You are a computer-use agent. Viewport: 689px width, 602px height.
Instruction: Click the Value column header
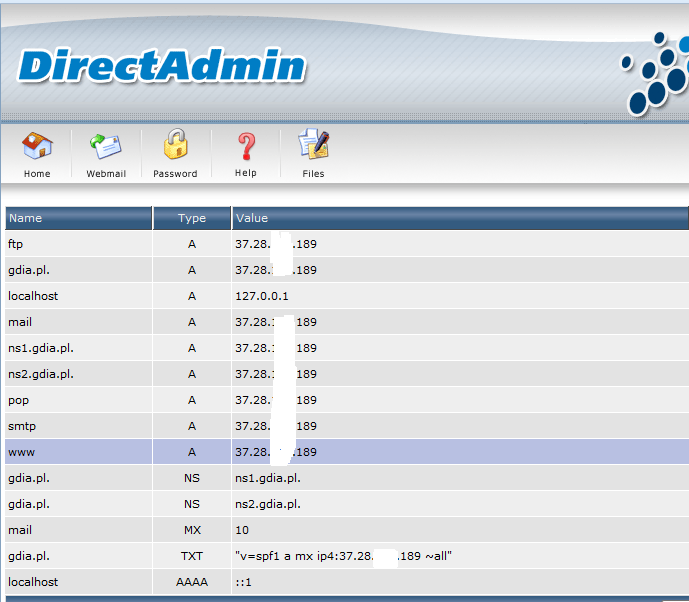(x=460, y=218)
